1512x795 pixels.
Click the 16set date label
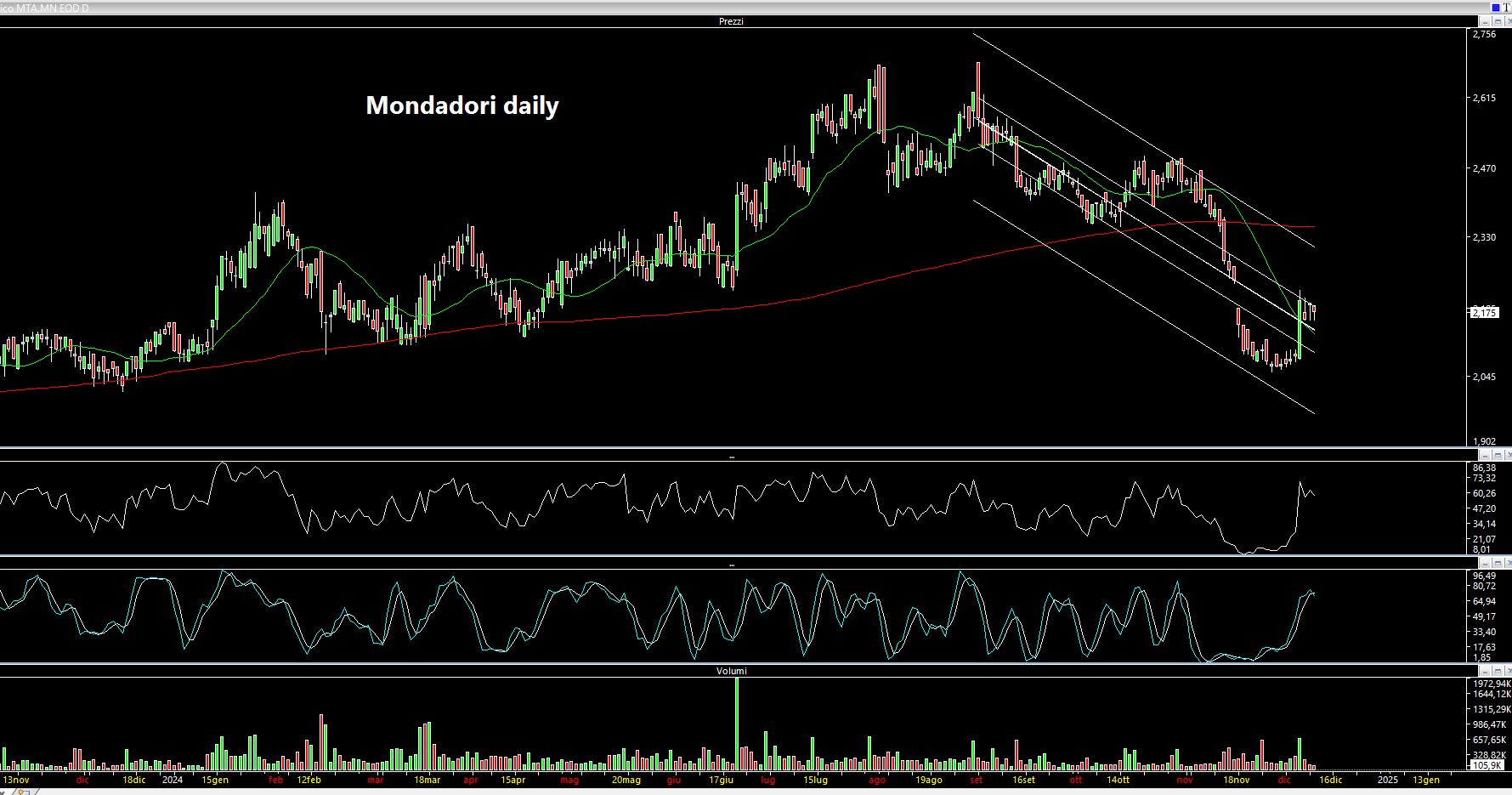point(1024,780)
